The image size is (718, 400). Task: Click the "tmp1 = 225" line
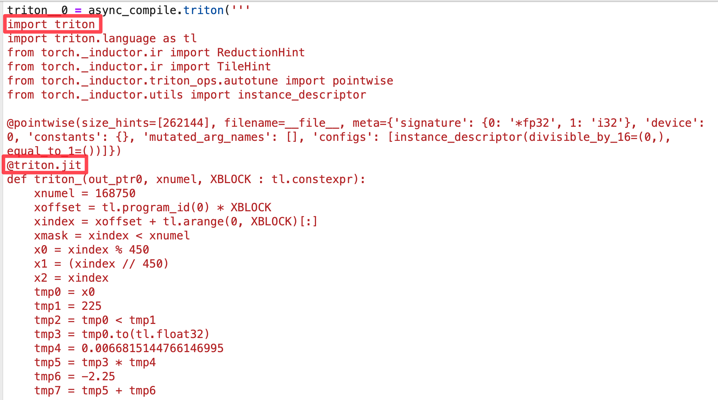click(x=67, y=306)
